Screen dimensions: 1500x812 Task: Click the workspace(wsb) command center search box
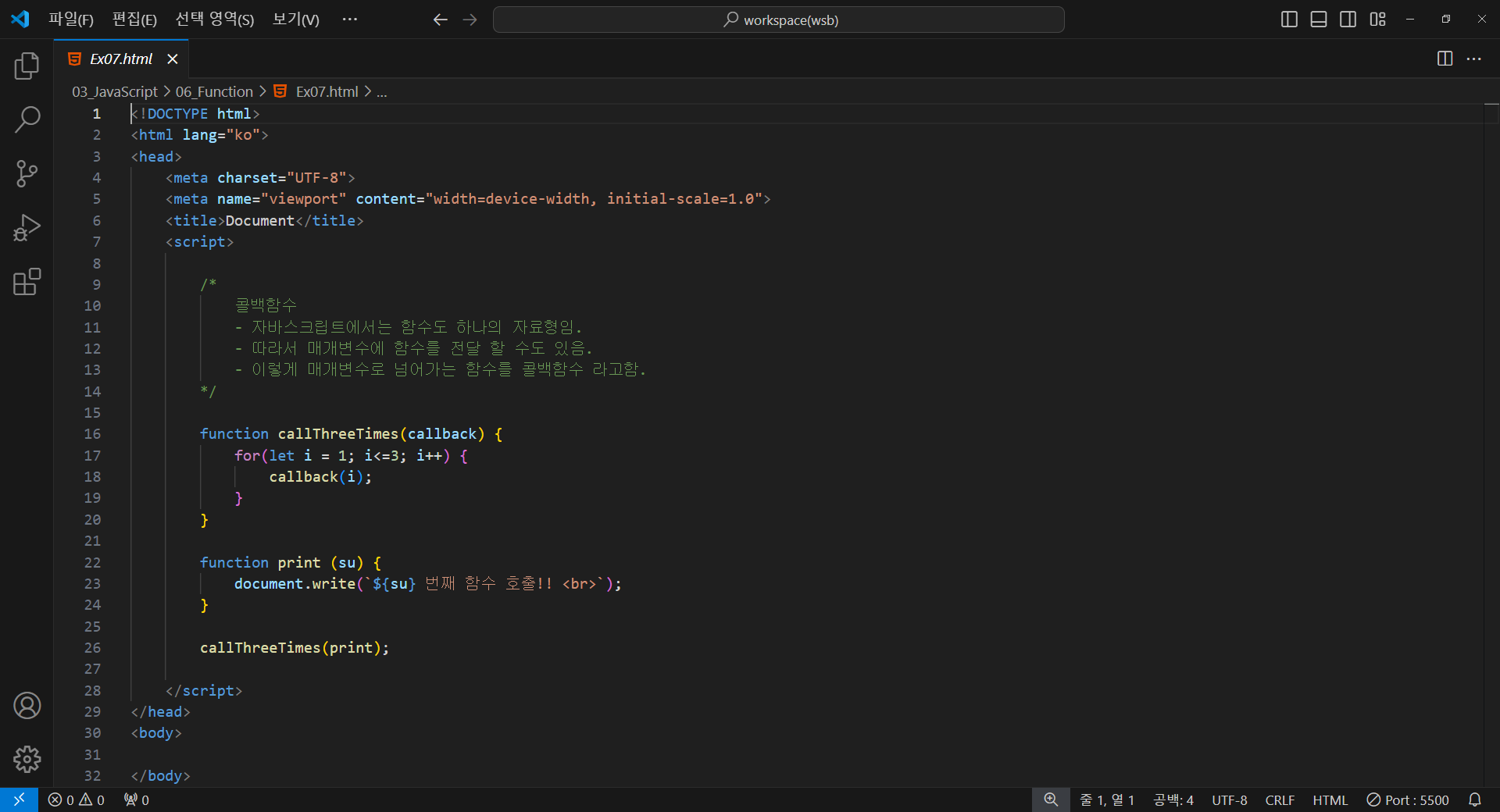point(779,20)
